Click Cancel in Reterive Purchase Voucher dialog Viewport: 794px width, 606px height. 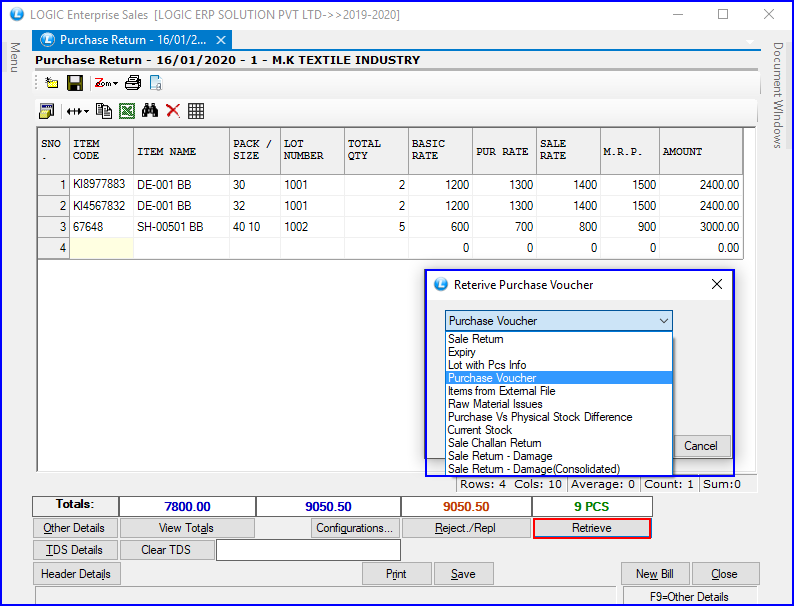(x=701, y=446)
